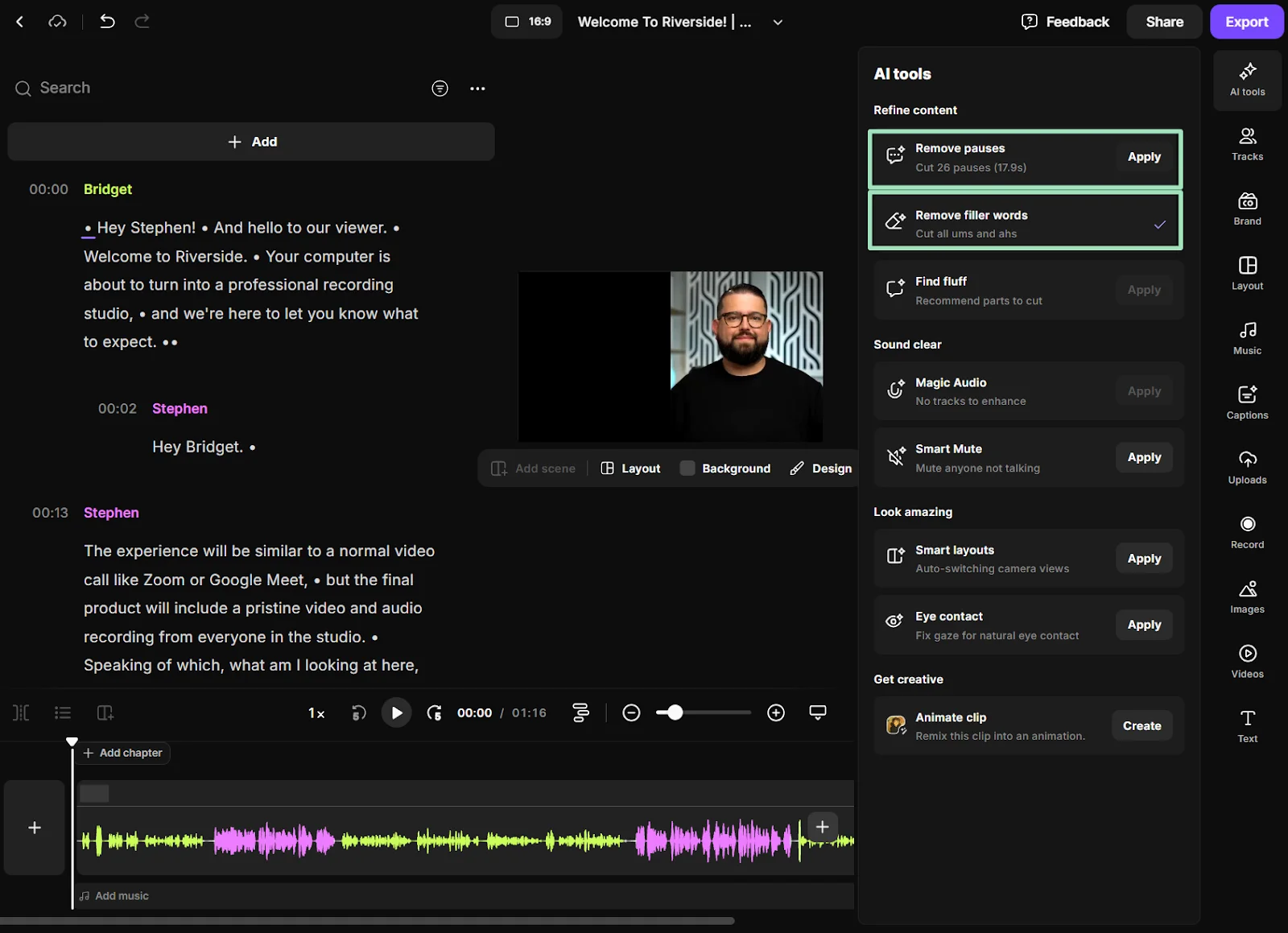Open the Tracks panel
Image resolution: width=1288 pixels, height=933 pixels.
point(1247,143)
